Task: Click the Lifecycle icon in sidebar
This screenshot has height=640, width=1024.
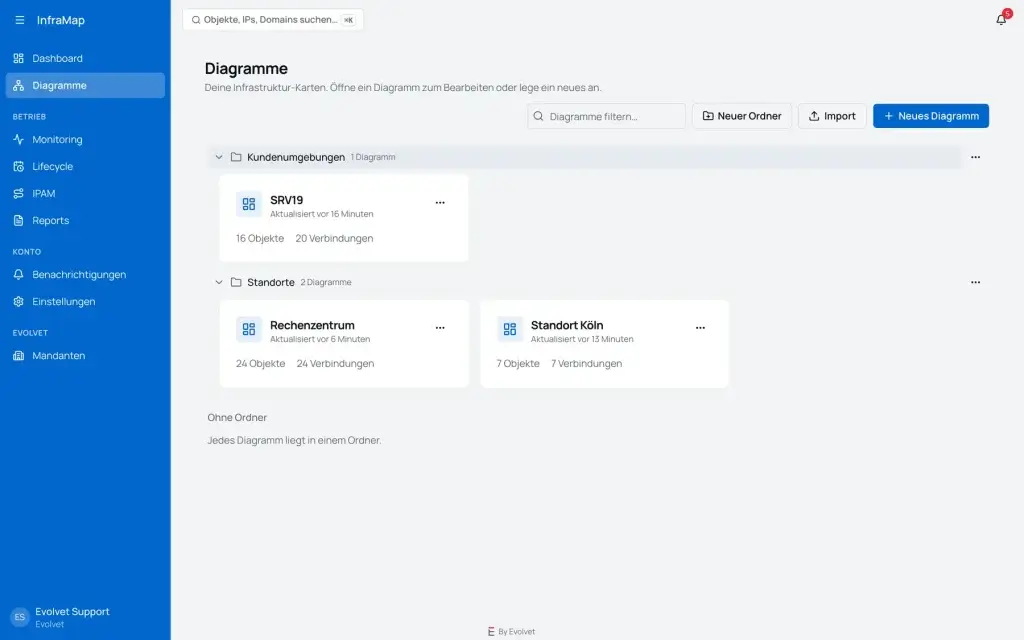Action: [x=18, y=167]
